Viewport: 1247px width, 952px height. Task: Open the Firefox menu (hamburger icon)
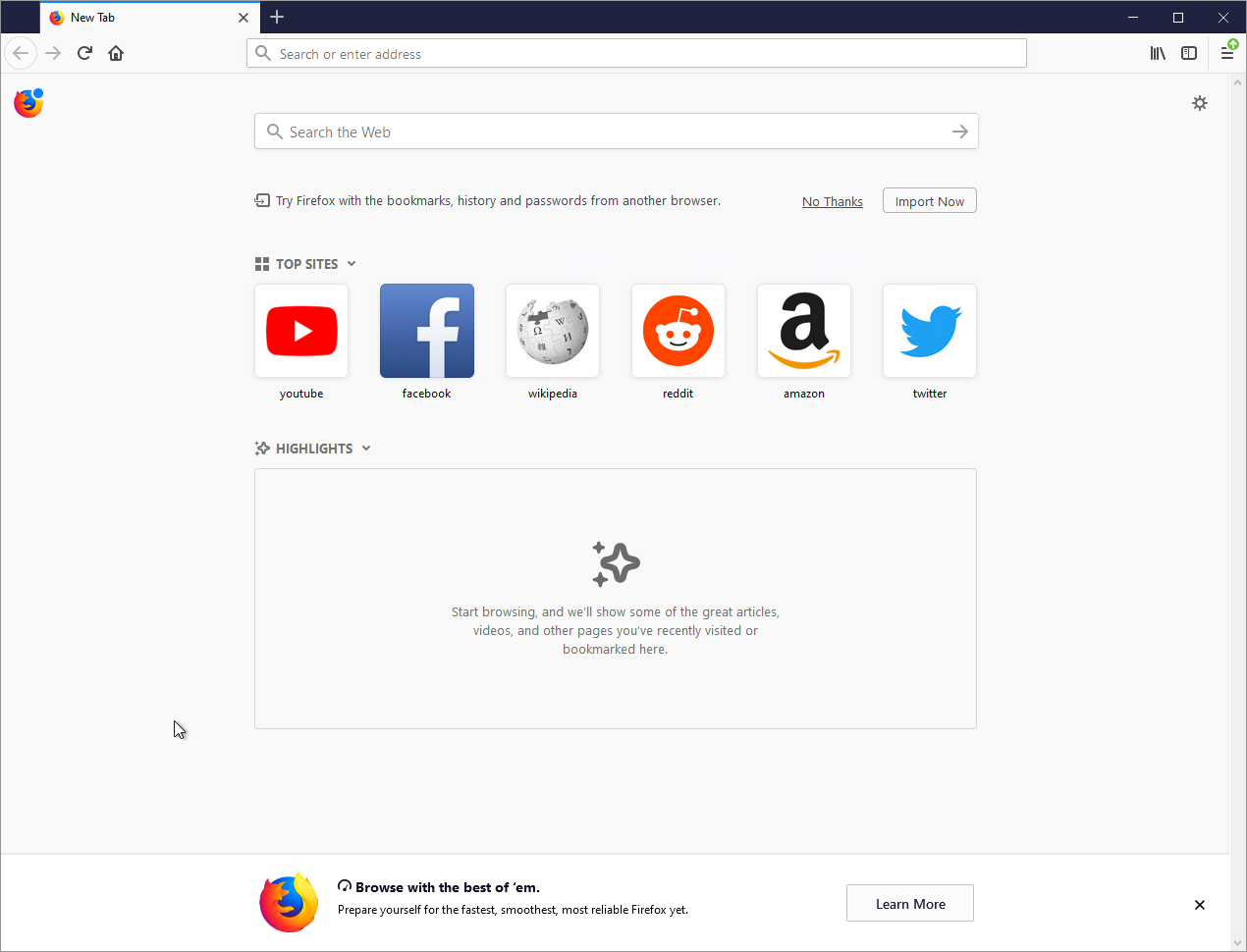point(1227,53)
